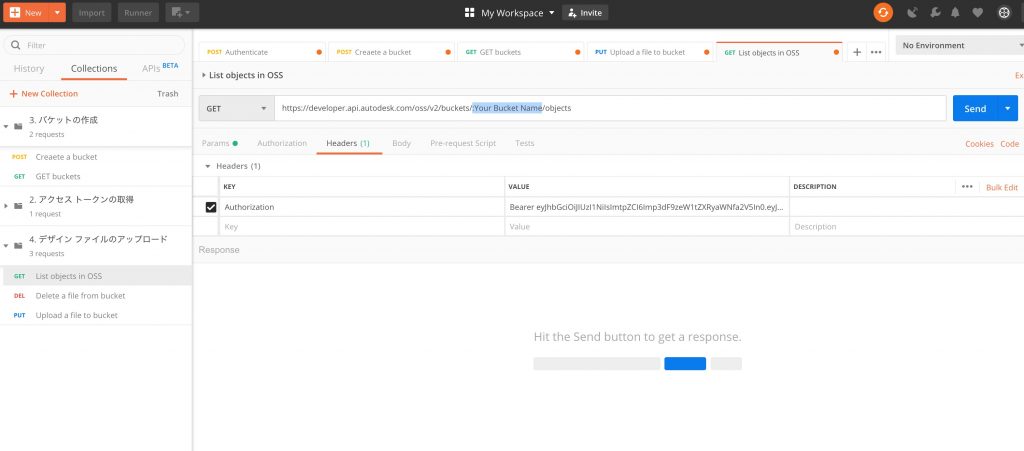Viewport: 1024px width, 451px height.
Task: Click the Bearer token value cell
Action: [x=647, y=207]
